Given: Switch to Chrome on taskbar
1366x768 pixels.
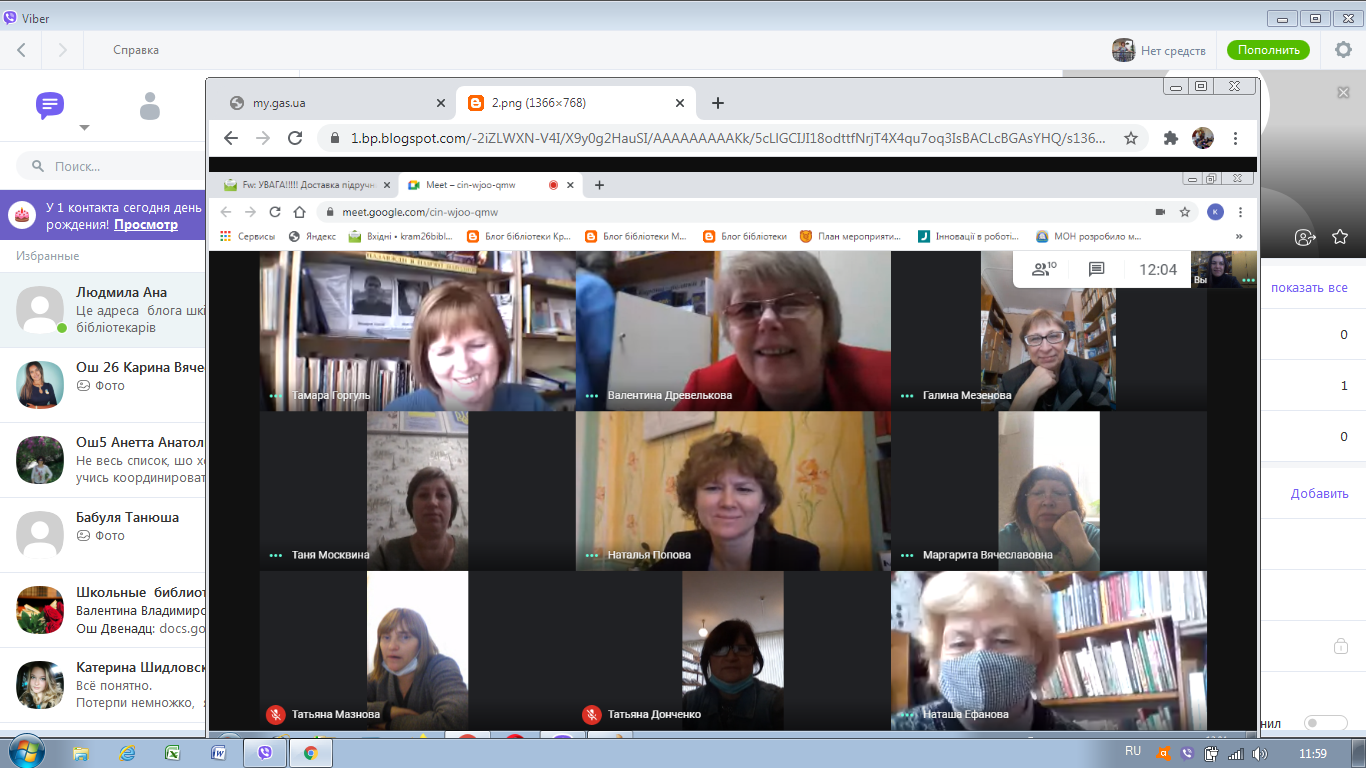Looking at the screenshot, I should pos(311,753).
